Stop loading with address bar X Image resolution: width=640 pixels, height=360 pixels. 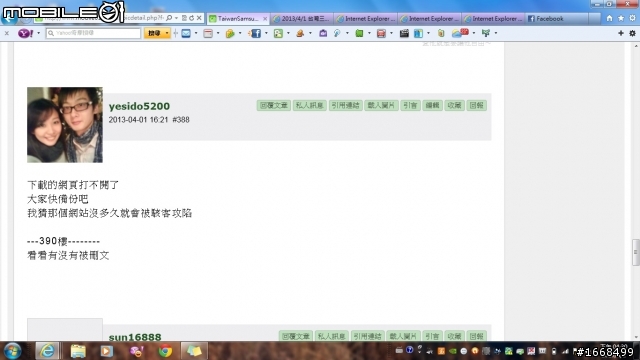[x=199, y=18]
